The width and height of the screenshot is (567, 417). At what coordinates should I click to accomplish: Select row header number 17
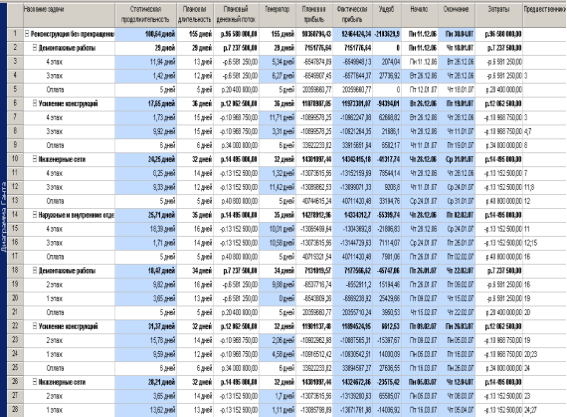click(15, 257)
